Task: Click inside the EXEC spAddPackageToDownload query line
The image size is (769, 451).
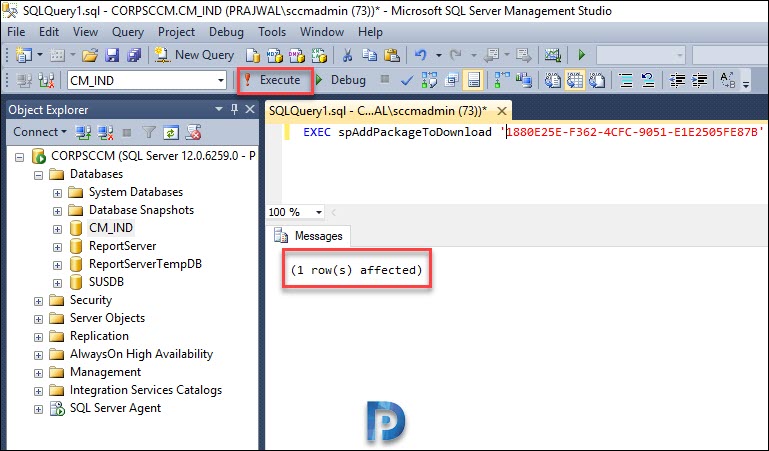Action: (x=533, y=132)
